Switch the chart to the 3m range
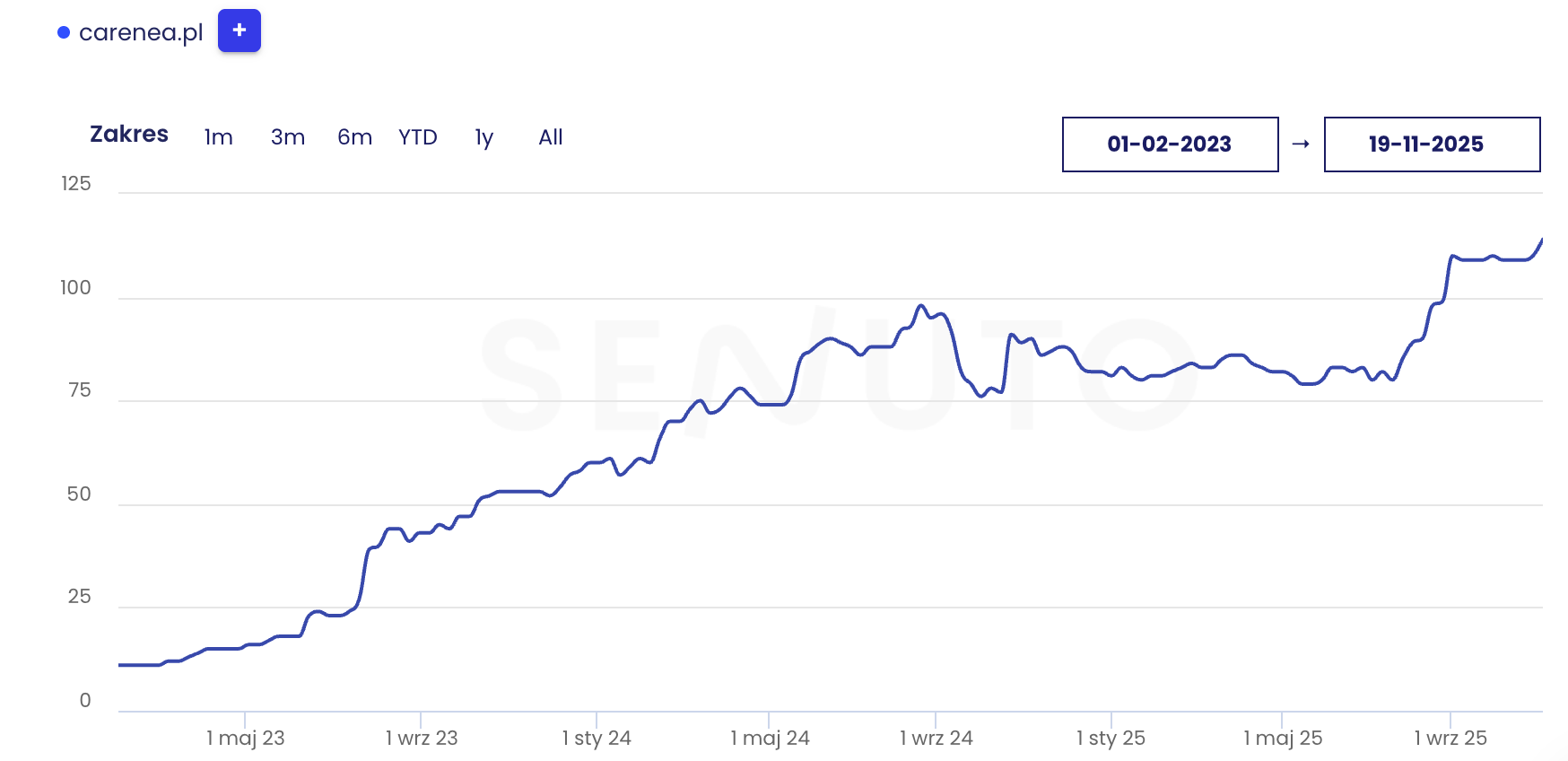 pyautogui.click(x=288, y=137)
